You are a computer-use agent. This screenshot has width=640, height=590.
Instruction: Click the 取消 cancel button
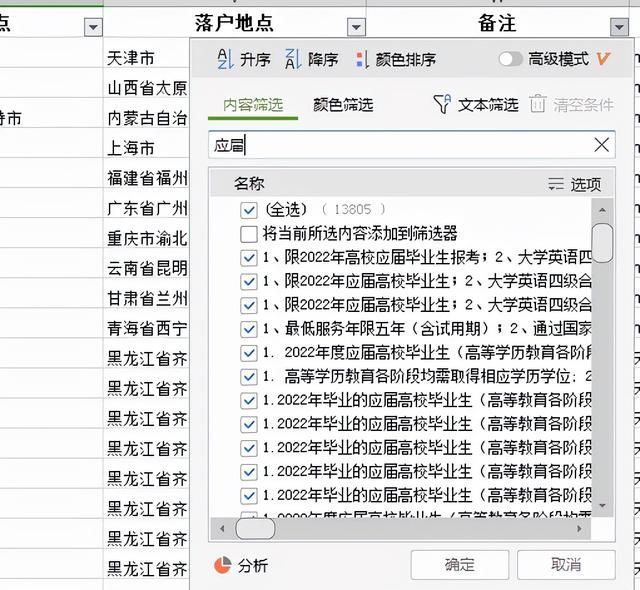(x=566, y=565)
